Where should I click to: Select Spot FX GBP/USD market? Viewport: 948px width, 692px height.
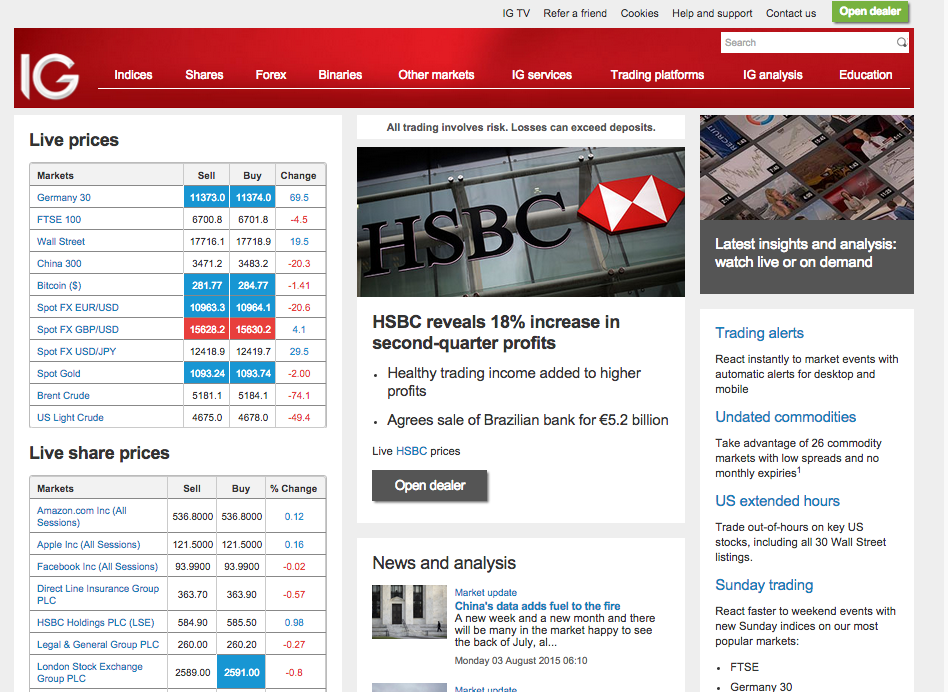(77, 330)
